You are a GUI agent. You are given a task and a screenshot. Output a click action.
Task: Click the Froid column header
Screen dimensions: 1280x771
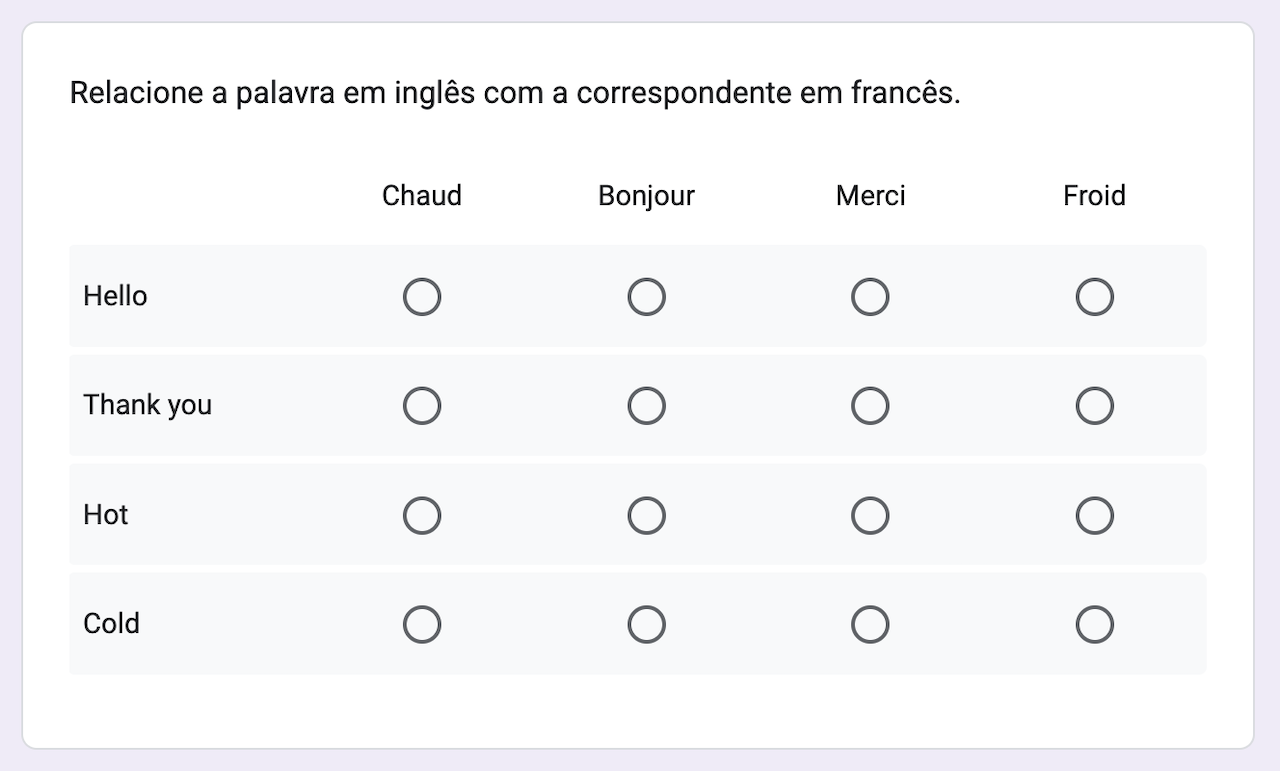[x=1094, y=195]
